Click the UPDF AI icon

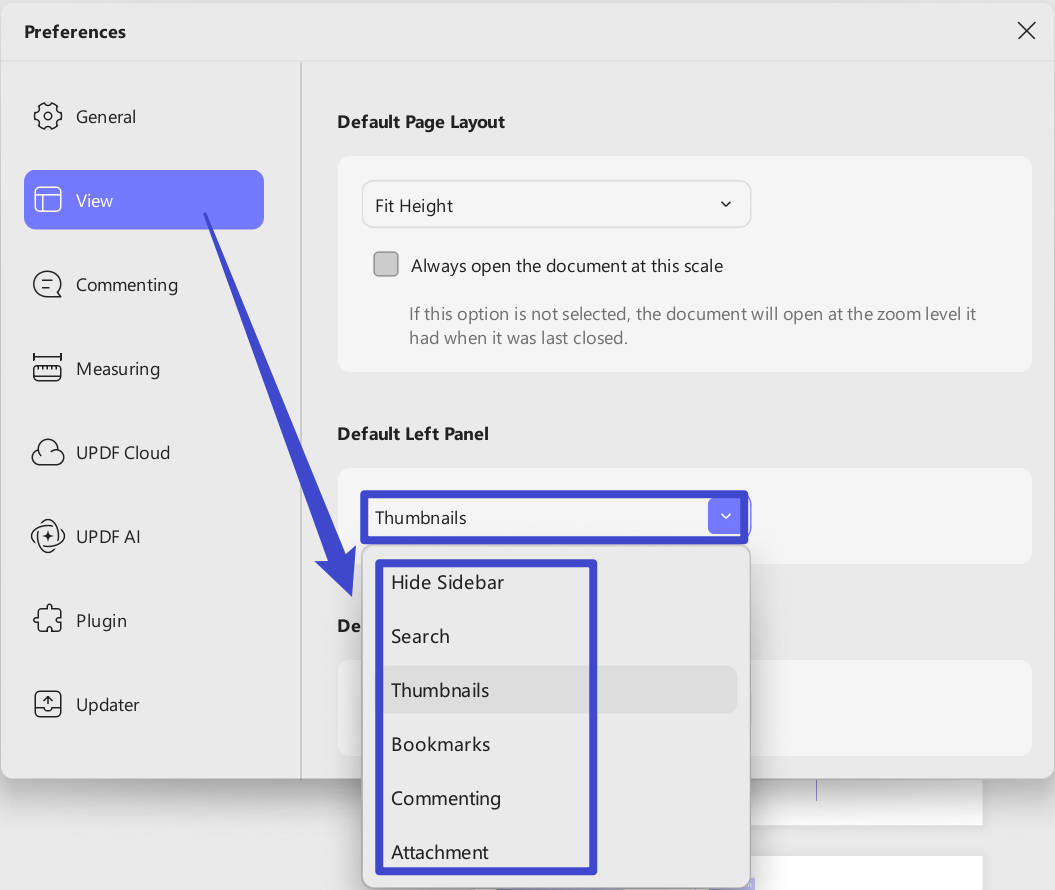[48, 537]
